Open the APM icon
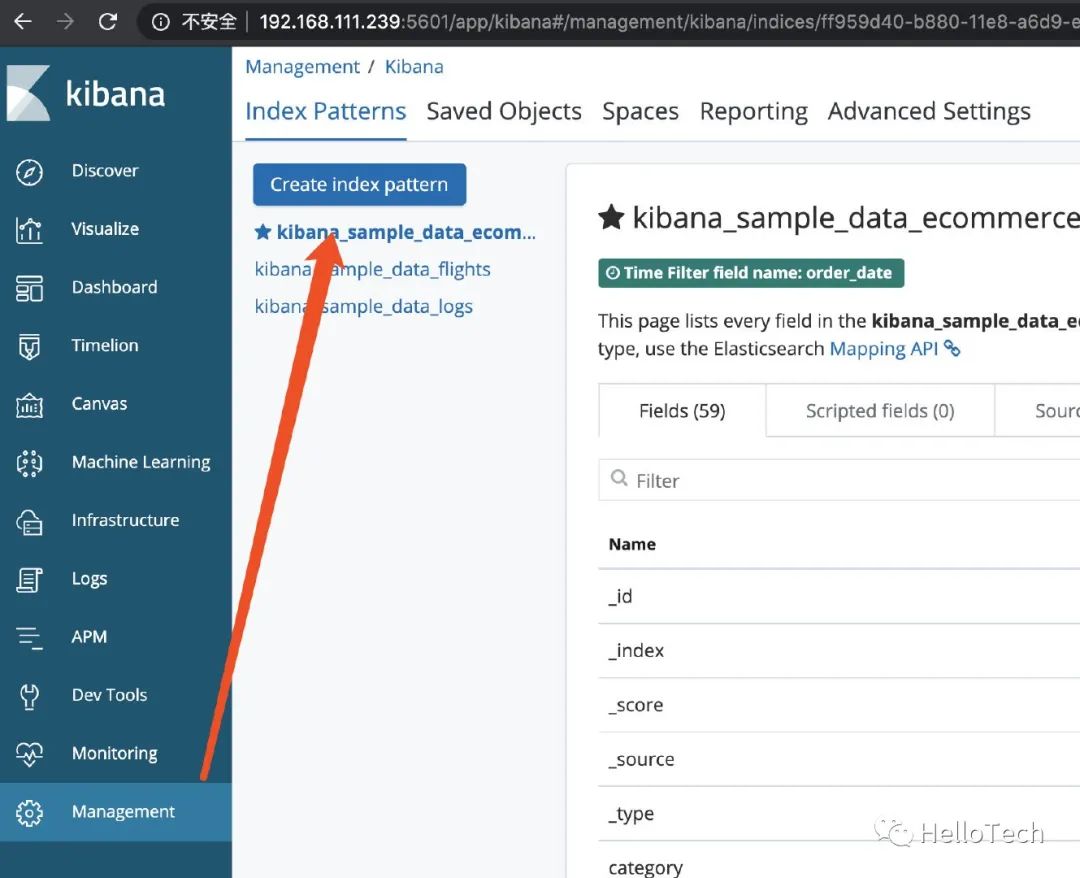 [30, 637]
